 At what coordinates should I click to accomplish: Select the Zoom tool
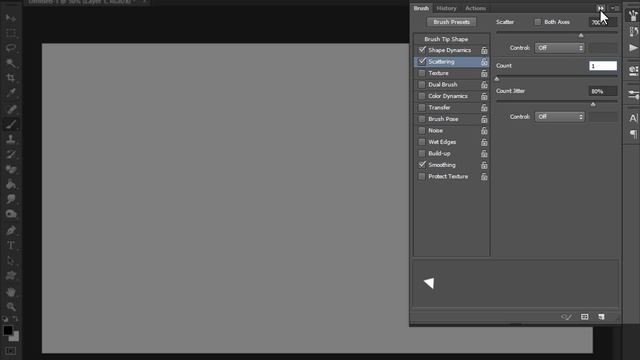[11, 307]
